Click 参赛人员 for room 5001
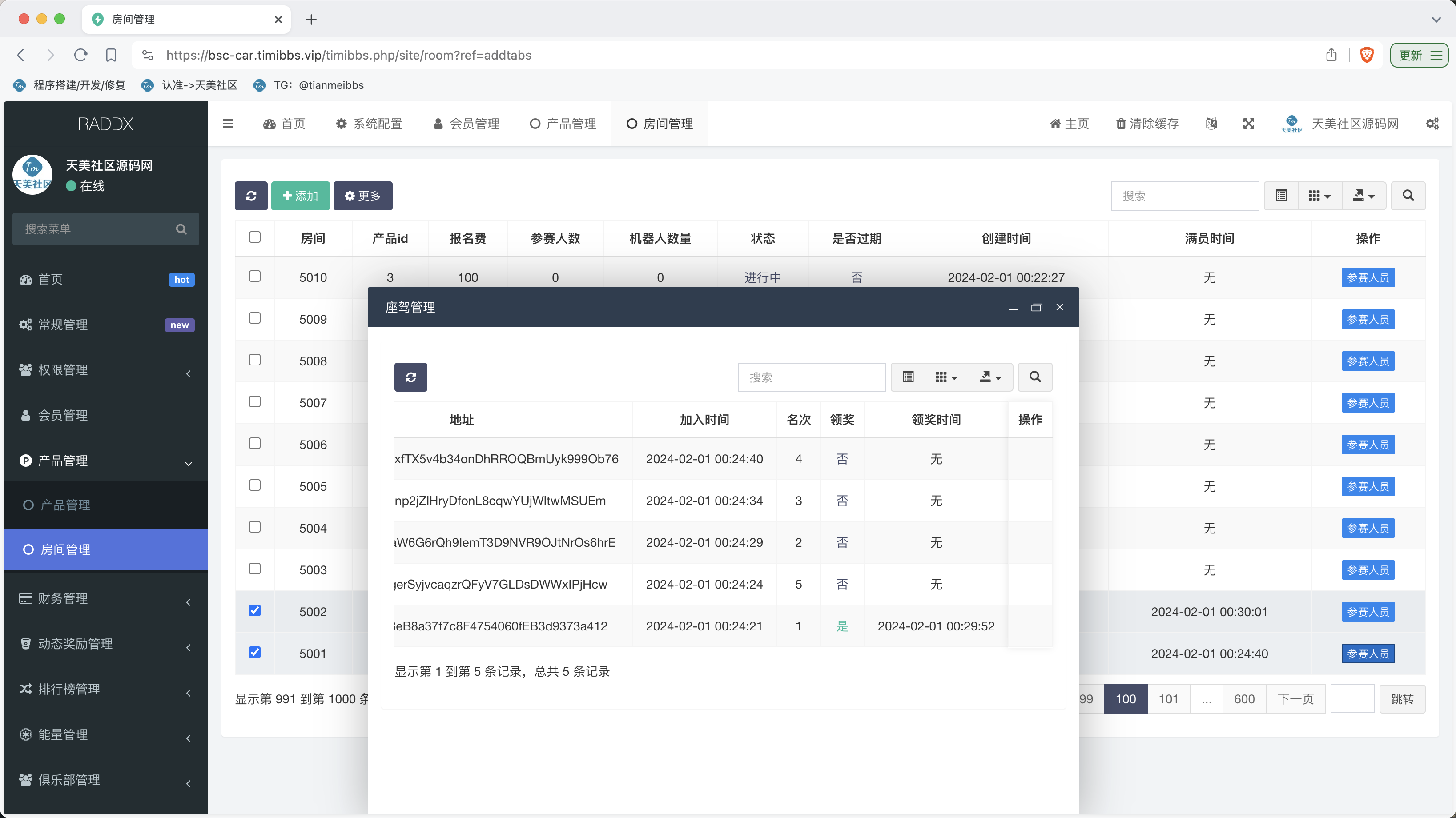This screenshot has height=818, width=1456. coord(1368,654)
